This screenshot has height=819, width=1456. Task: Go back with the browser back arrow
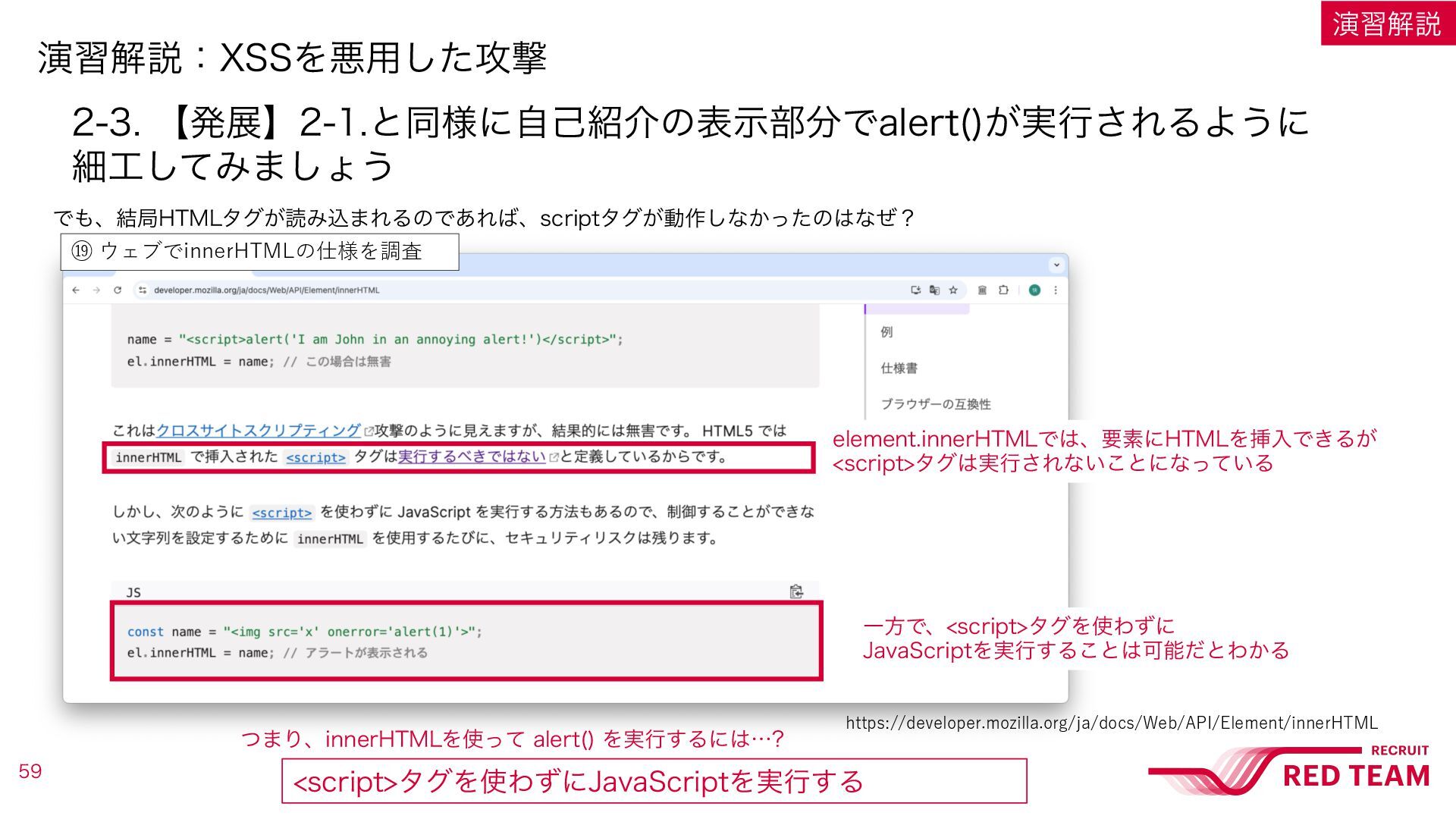click(x=76, y=290)
